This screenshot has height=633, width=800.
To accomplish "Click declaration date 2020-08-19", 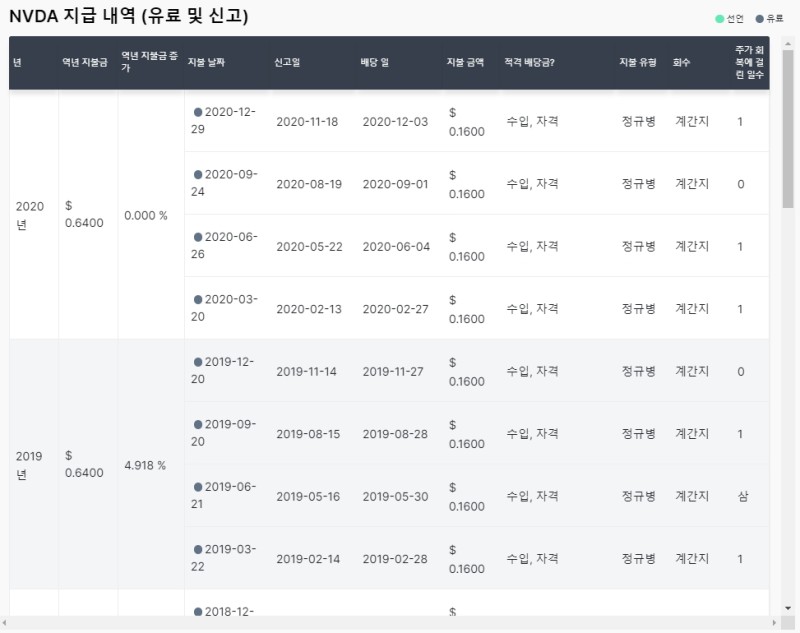I will coord(309,184).
